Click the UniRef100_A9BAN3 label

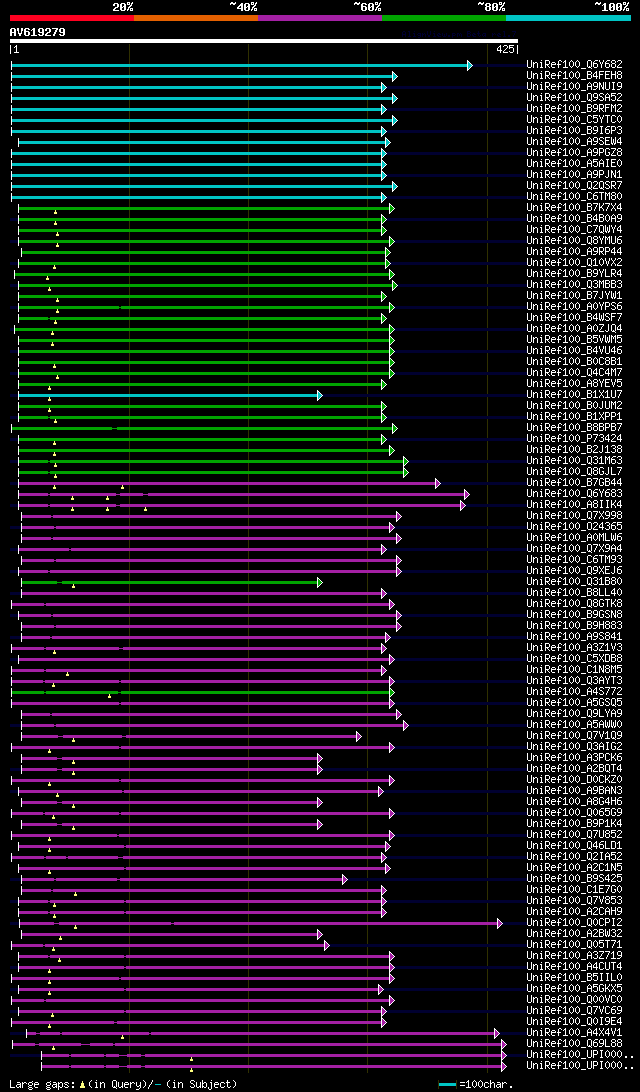tap(575, 790)
